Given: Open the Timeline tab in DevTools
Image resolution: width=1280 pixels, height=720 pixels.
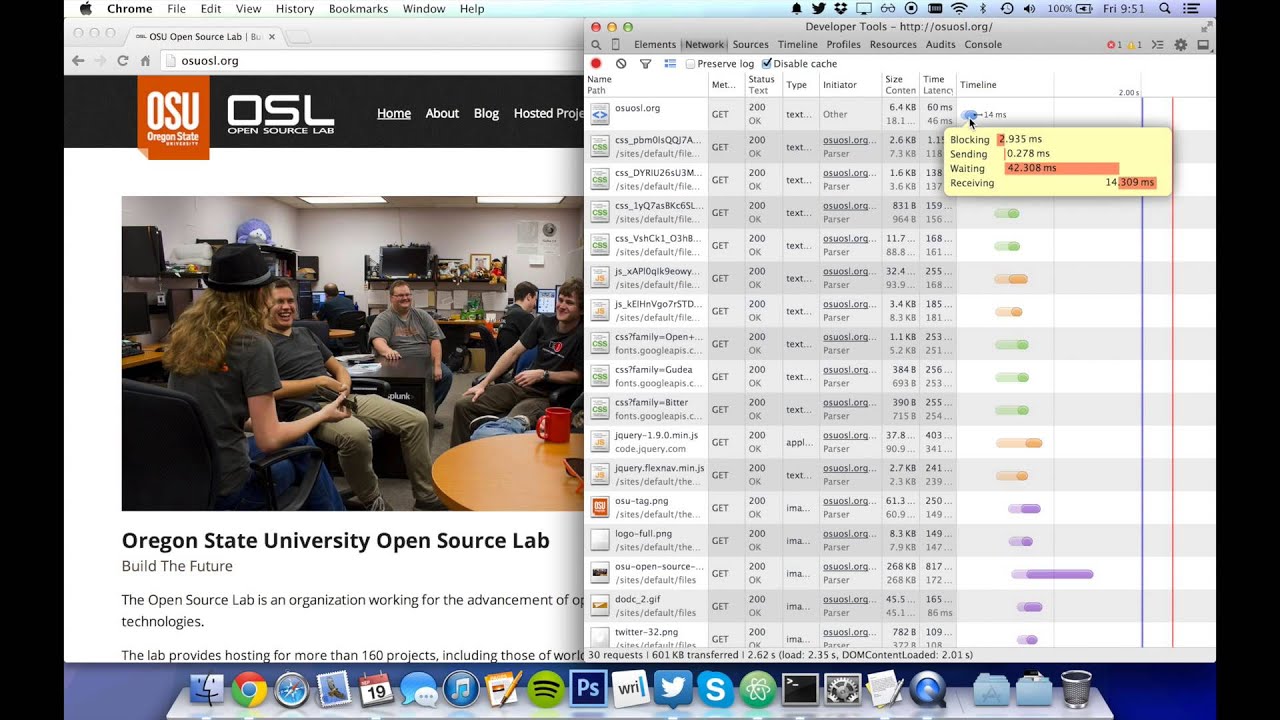Looking at the screenshot, I should (x=797, y=45).
